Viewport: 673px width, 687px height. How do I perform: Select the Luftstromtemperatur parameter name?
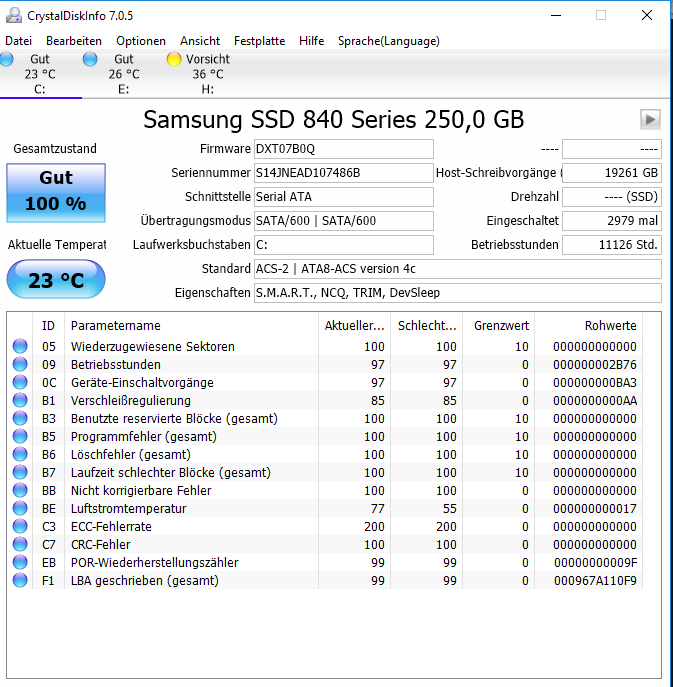(128, 508)
